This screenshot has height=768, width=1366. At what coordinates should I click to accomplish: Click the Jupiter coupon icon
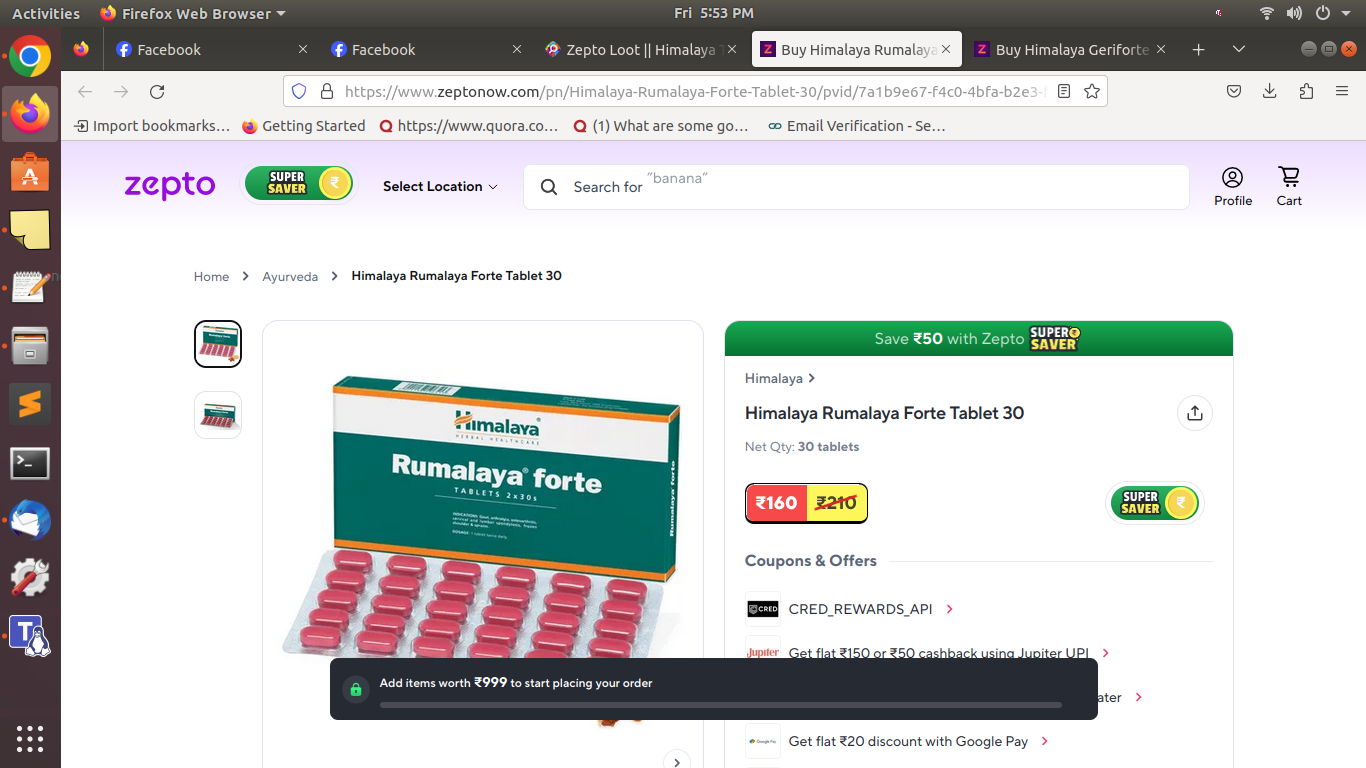[763, 652]
